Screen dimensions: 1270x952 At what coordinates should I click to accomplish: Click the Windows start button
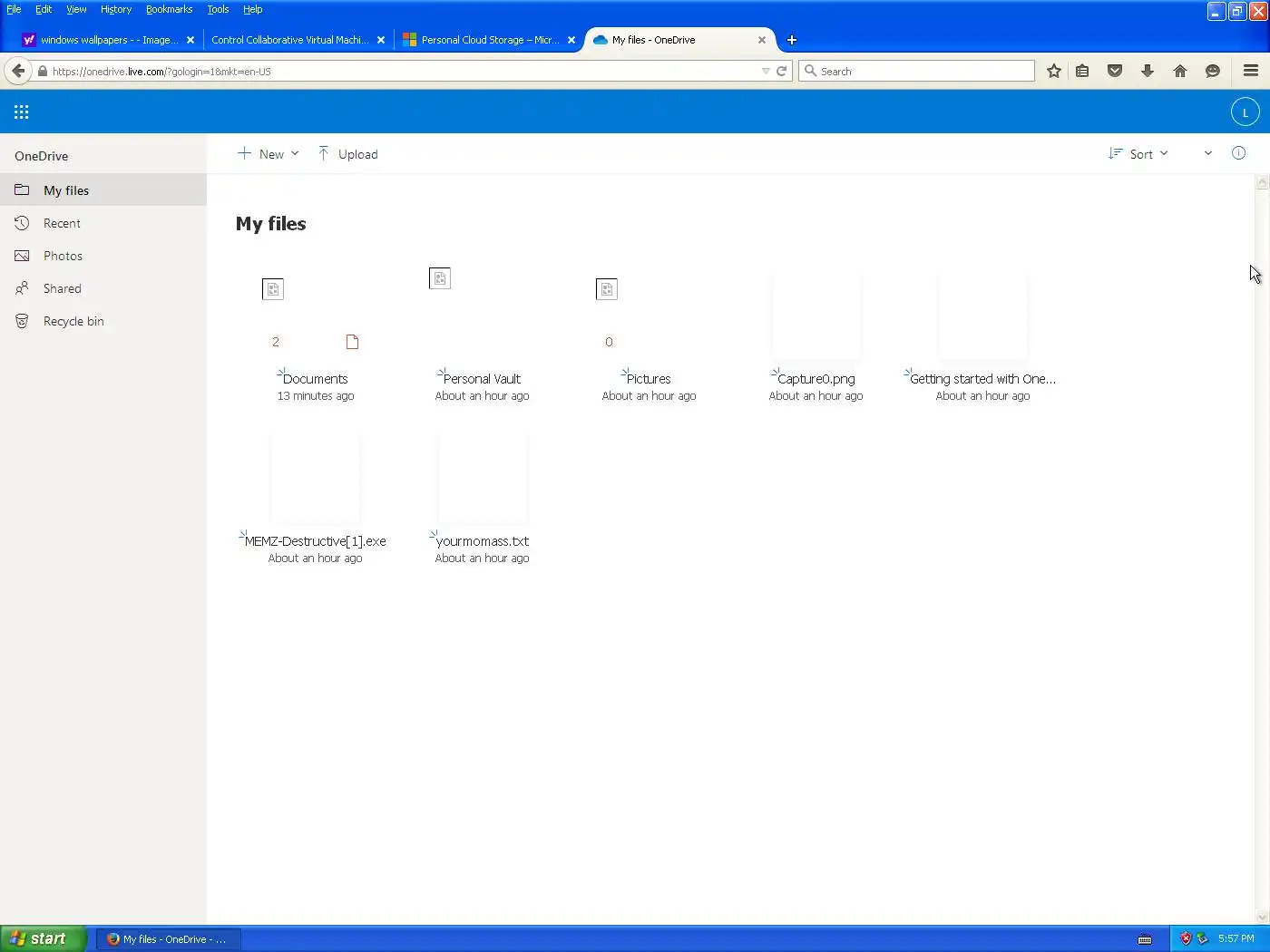click(x=44, y=938)
